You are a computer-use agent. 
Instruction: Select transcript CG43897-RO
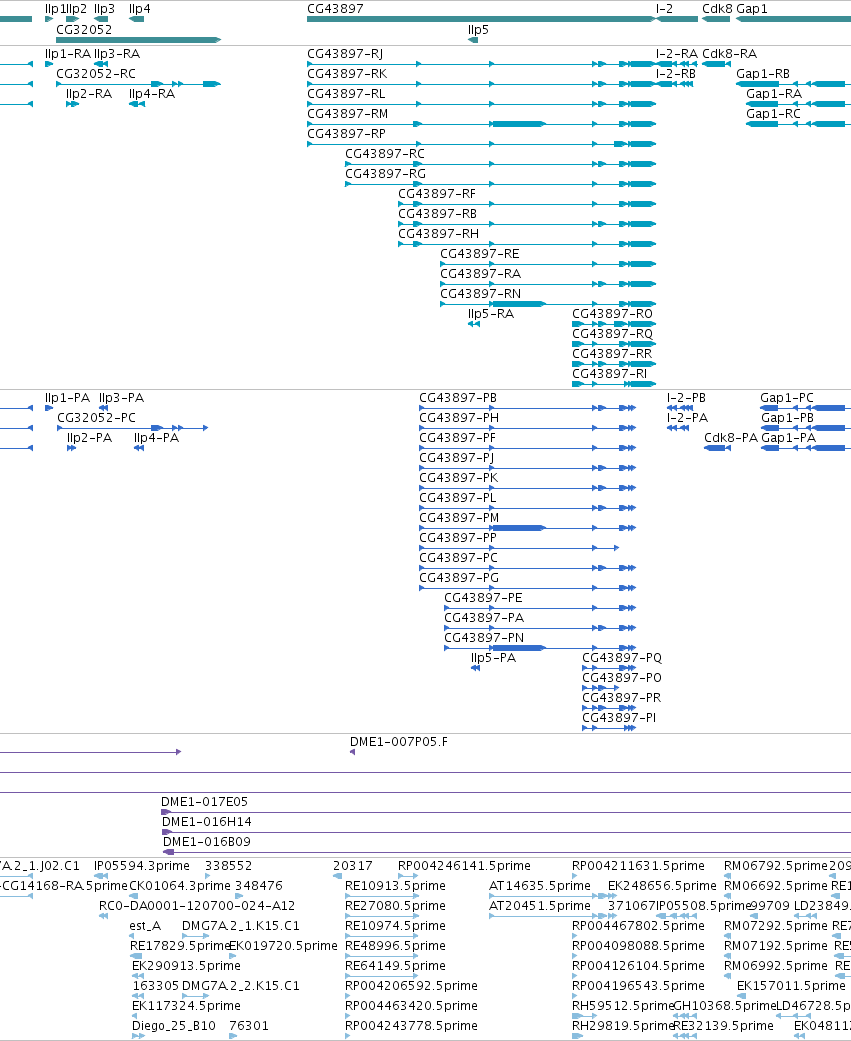point(614,324)
